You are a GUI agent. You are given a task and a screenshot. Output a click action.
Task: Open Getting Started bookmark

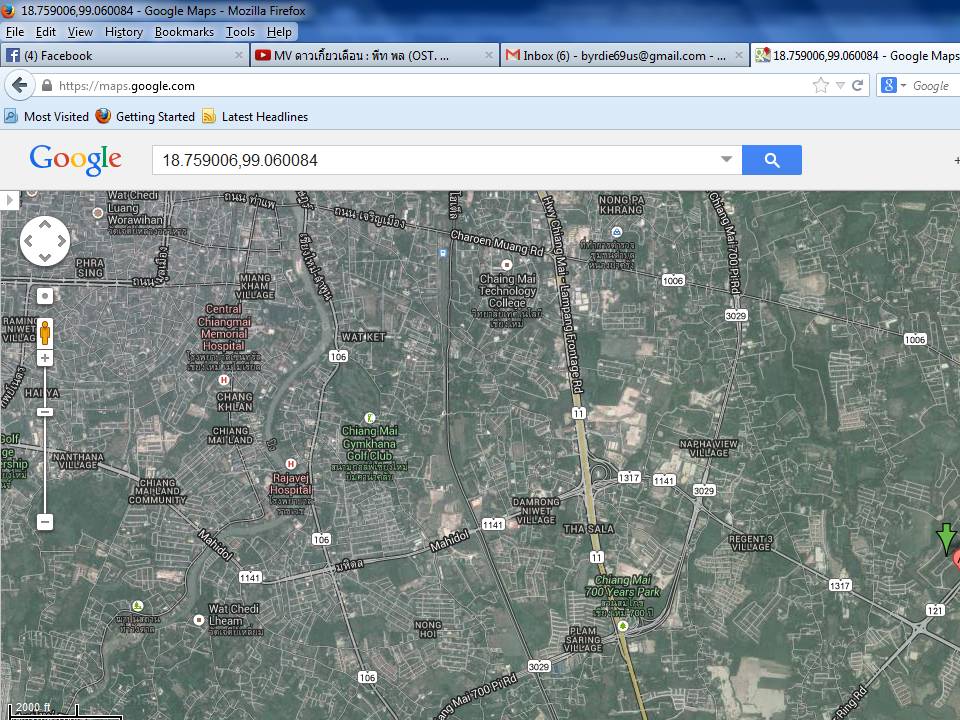pos(146,116)
